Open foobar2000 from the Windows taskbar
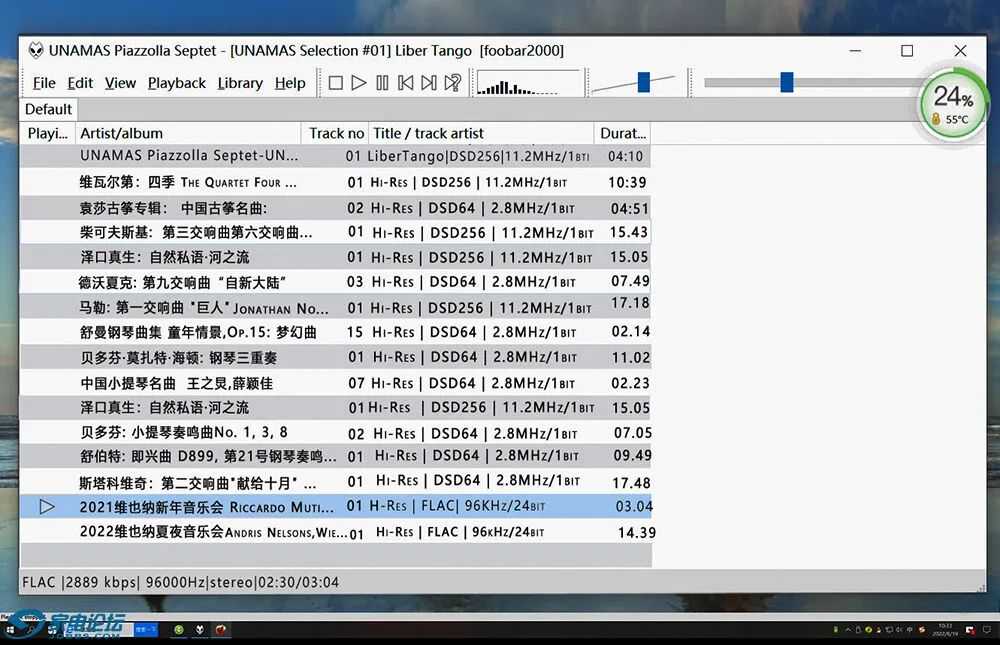Image resolution: width=1000 pixels, height=645 pixels. pyautogui.click(x=200, y=630)
